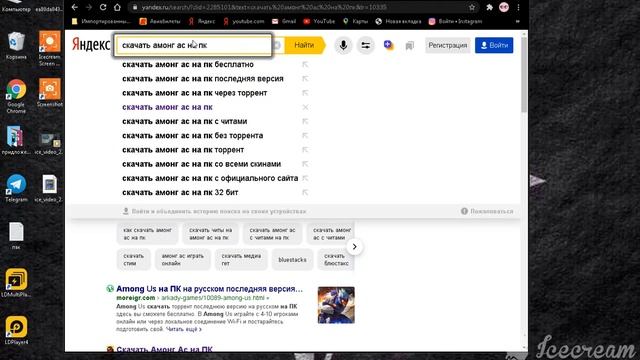Screen dimensions: 640x360
Task: Insert the 'бесплатно' suggestion using its arrow icon
Action: [305, 64]
